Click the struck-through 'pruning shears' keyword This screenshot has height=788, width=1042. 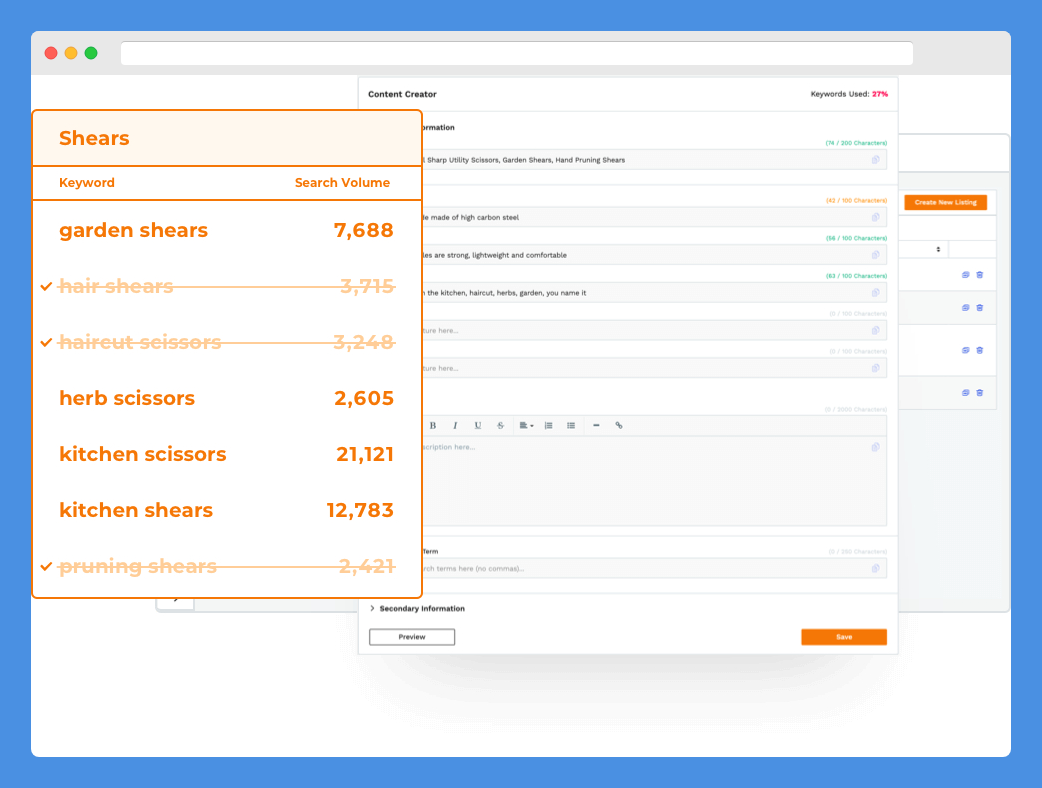coord(138,566)
